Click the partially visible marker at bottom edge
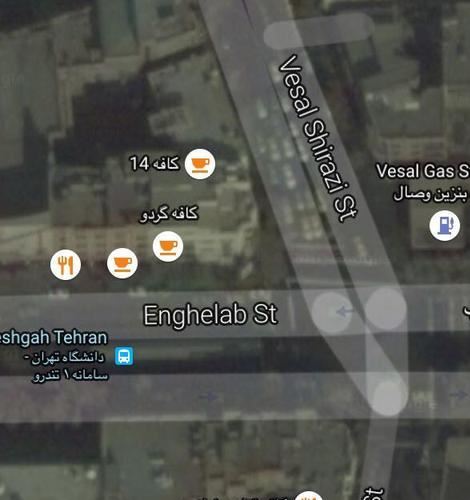Image resolution: width=470 pixels, height=500 pixels. pyautogui.click(x=309, y=495)
